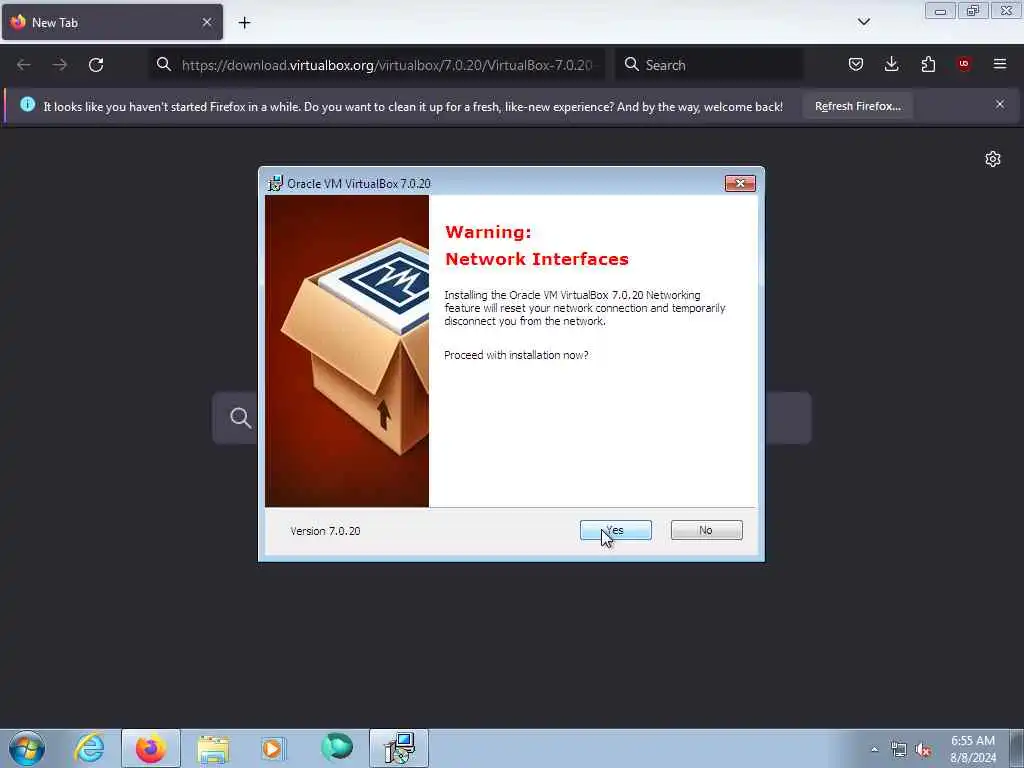Viewport: 1024px width, 768px height.
Task: Click the uBlock Origin toolbar icon
Action: tap(963, 64)
